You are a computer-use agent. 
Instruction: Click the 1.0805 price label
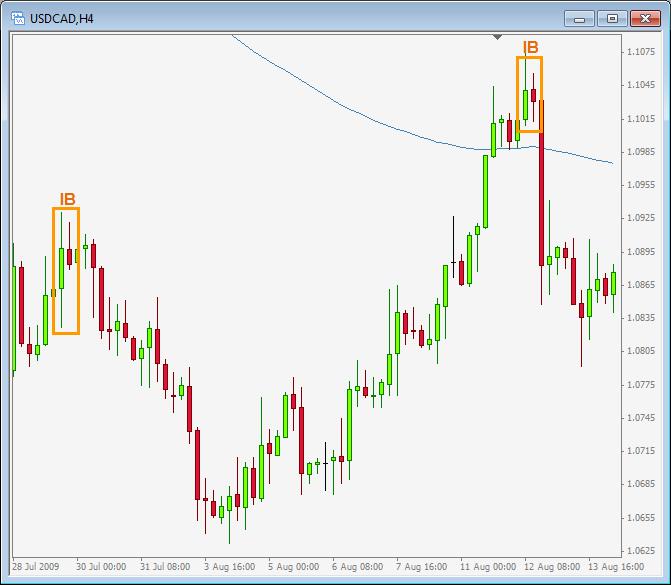coord(641,351)
